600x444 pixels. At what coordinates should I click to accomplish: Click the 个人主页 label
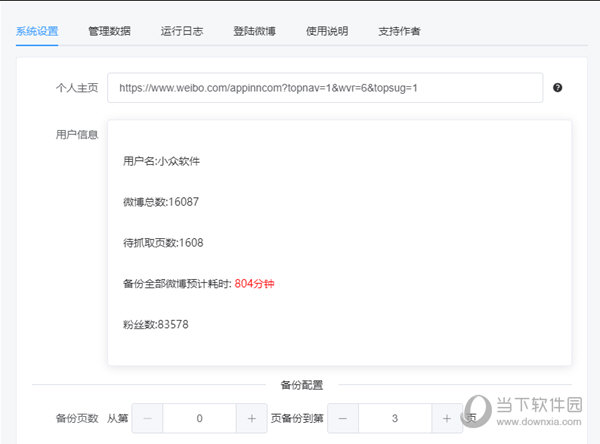point(77,88)
